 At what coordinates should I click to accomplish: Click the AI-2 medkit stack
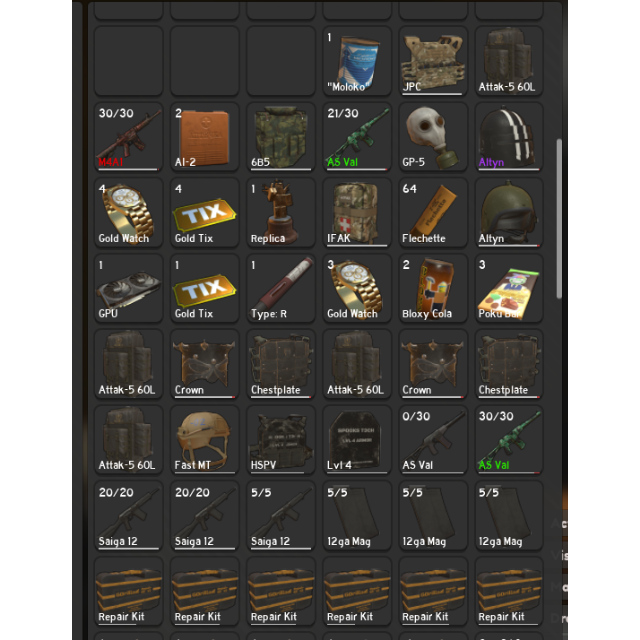204,137
